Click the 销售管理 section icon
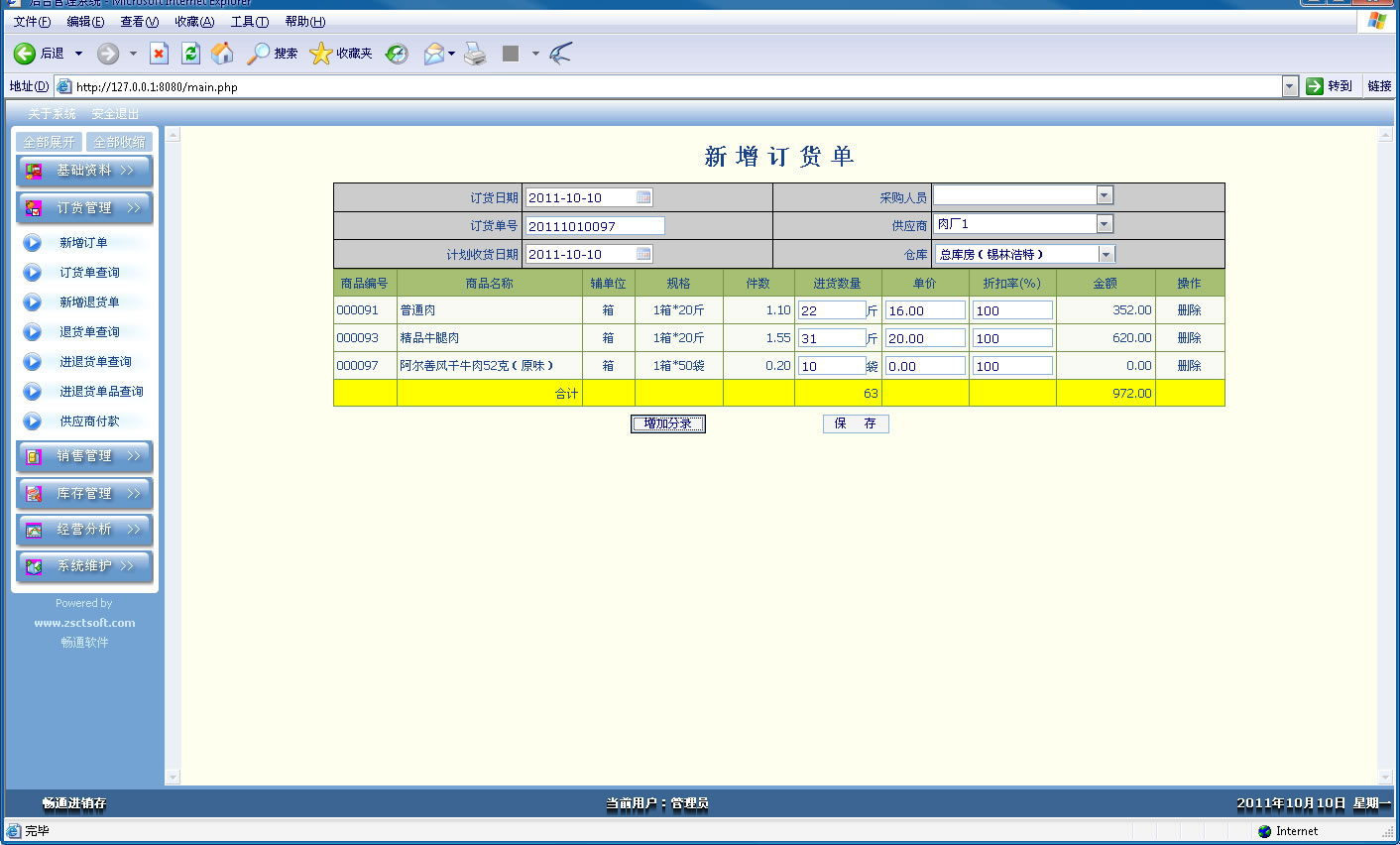Screen dimensions: 1400x845 point(34,456)
